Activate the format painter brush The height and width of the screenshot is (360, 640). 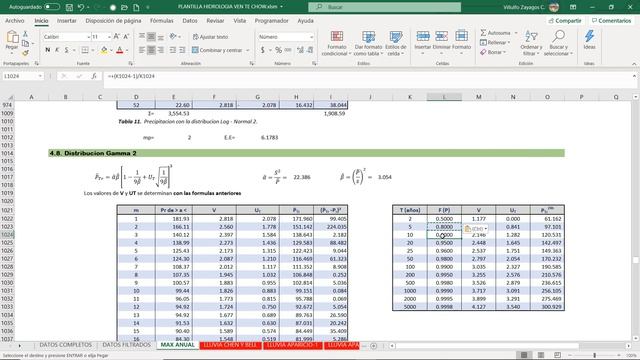coord(25,53)
